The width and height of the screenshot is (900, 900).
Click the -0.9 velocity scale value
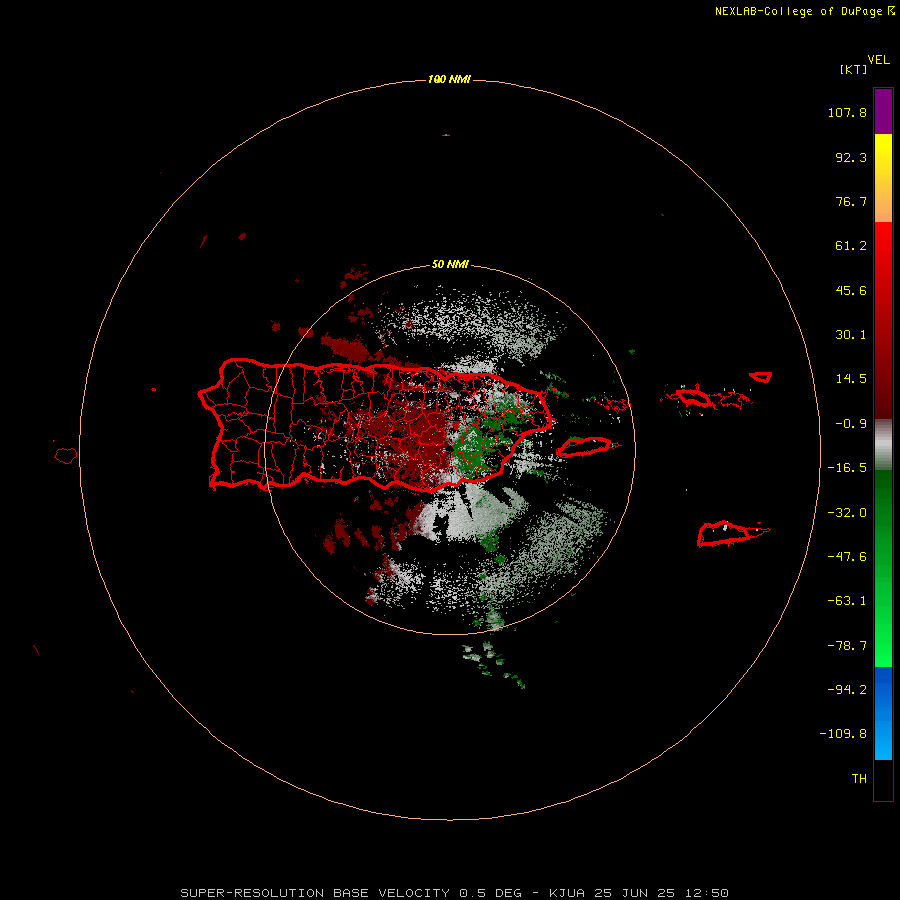tap(851, 424)
